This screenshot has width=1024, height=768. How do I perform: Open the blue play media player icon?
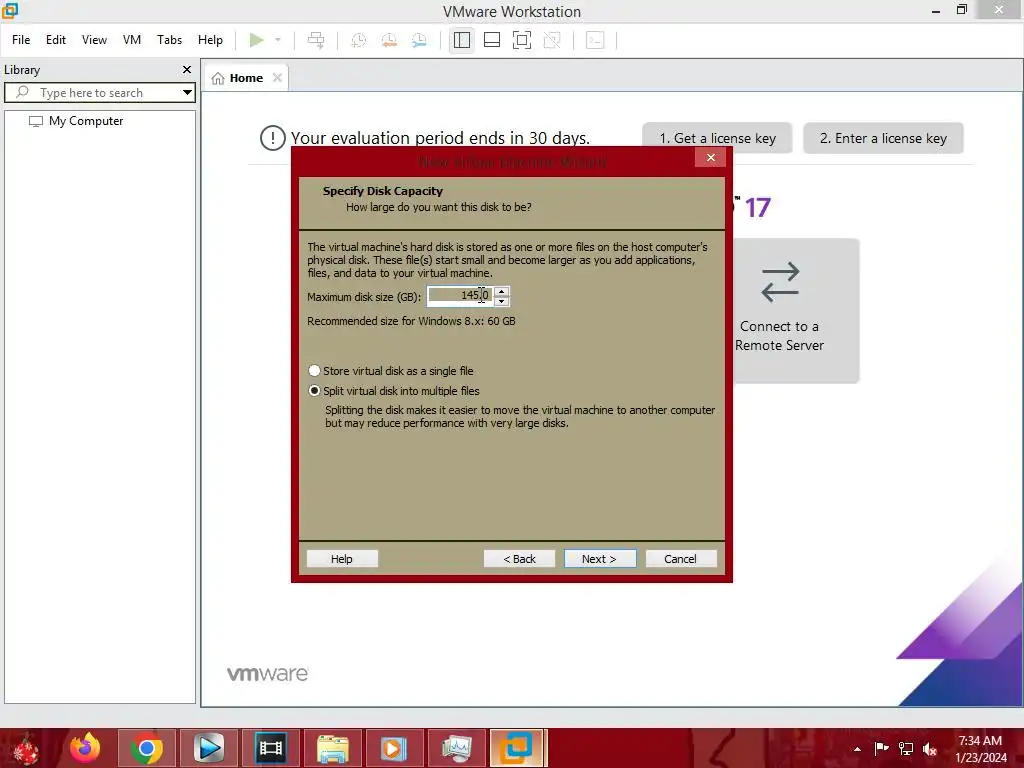209,748
